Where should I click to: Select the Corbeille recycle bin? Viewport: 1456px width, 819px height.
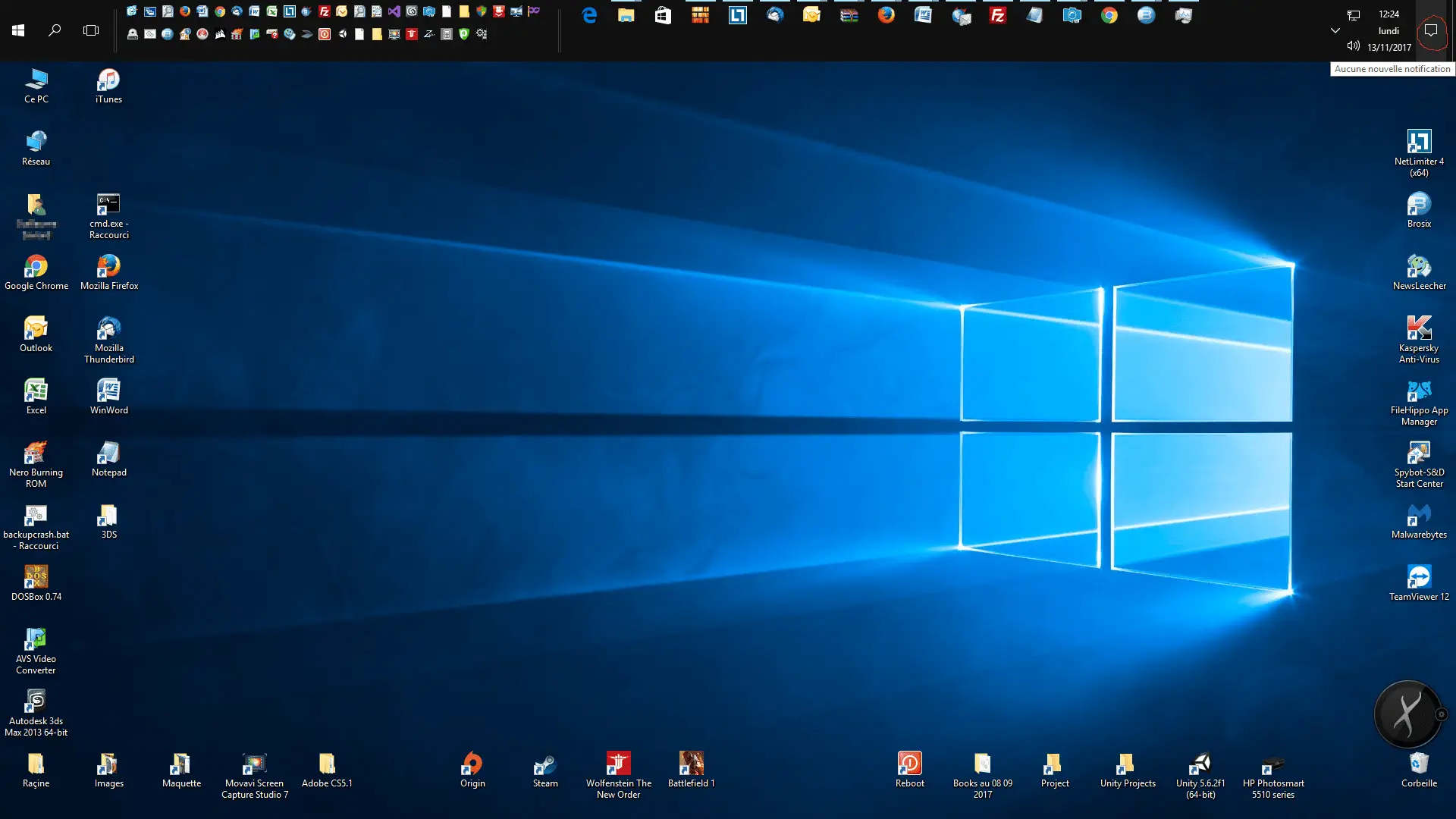(1419, 770)
